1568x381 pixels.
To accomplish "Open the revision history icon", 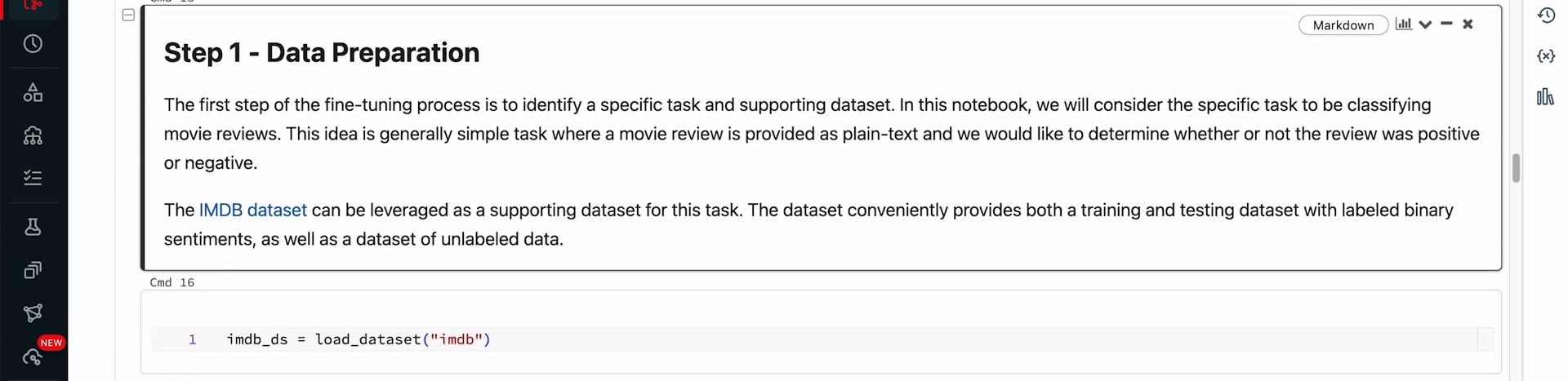I will [x=1546, y=16].
